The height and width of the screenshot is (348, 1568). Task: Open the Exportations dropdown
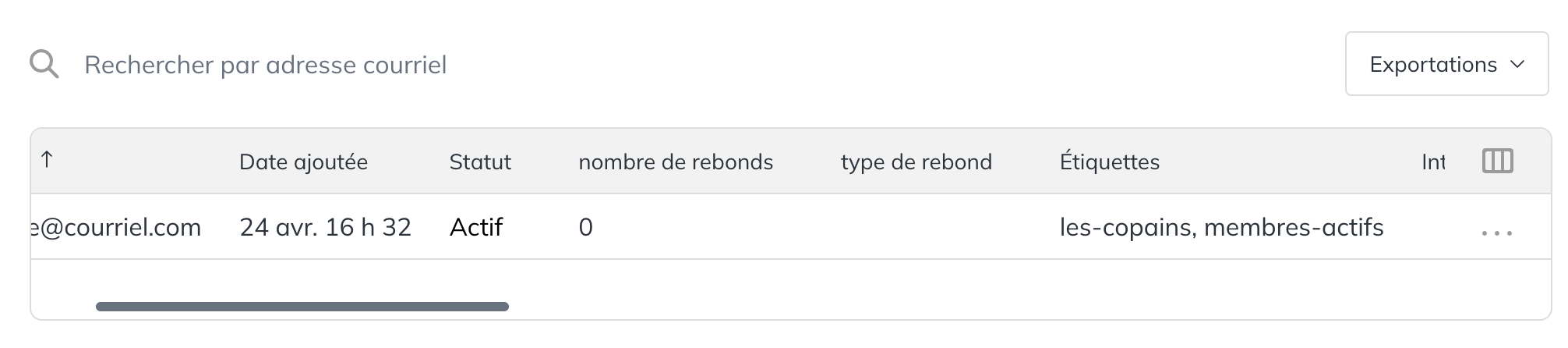1446,64
